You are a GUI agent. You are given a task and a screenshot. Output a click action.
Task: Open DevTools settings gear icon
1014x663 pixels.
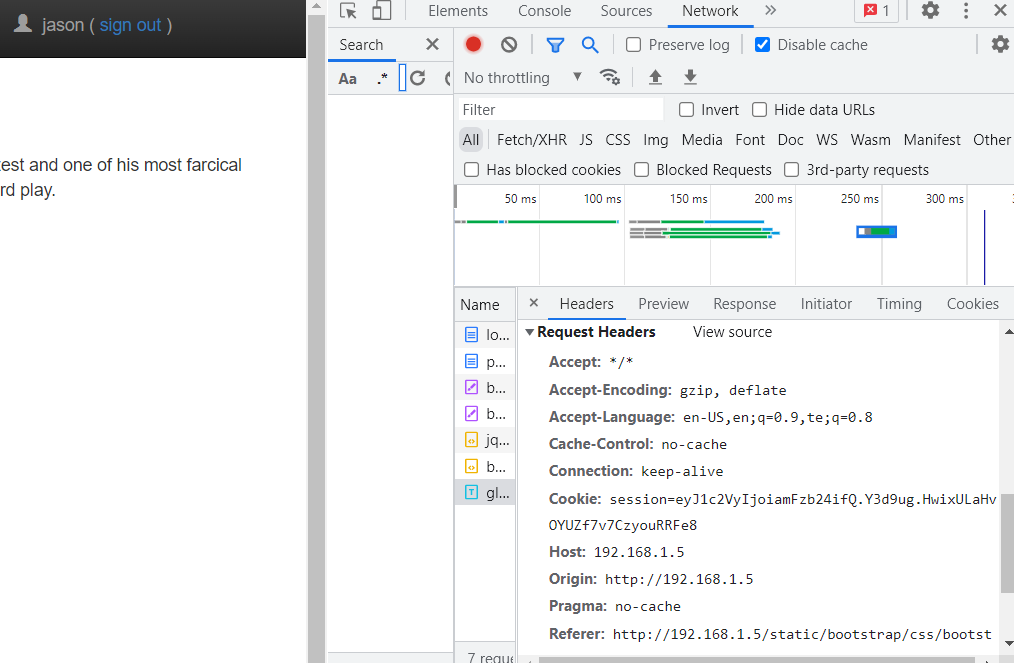click(x=930, y=10)
